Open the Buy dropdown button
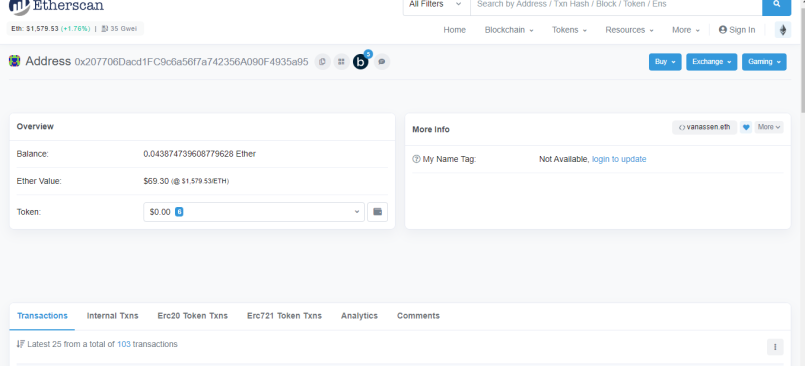 [x=665, y=62]
